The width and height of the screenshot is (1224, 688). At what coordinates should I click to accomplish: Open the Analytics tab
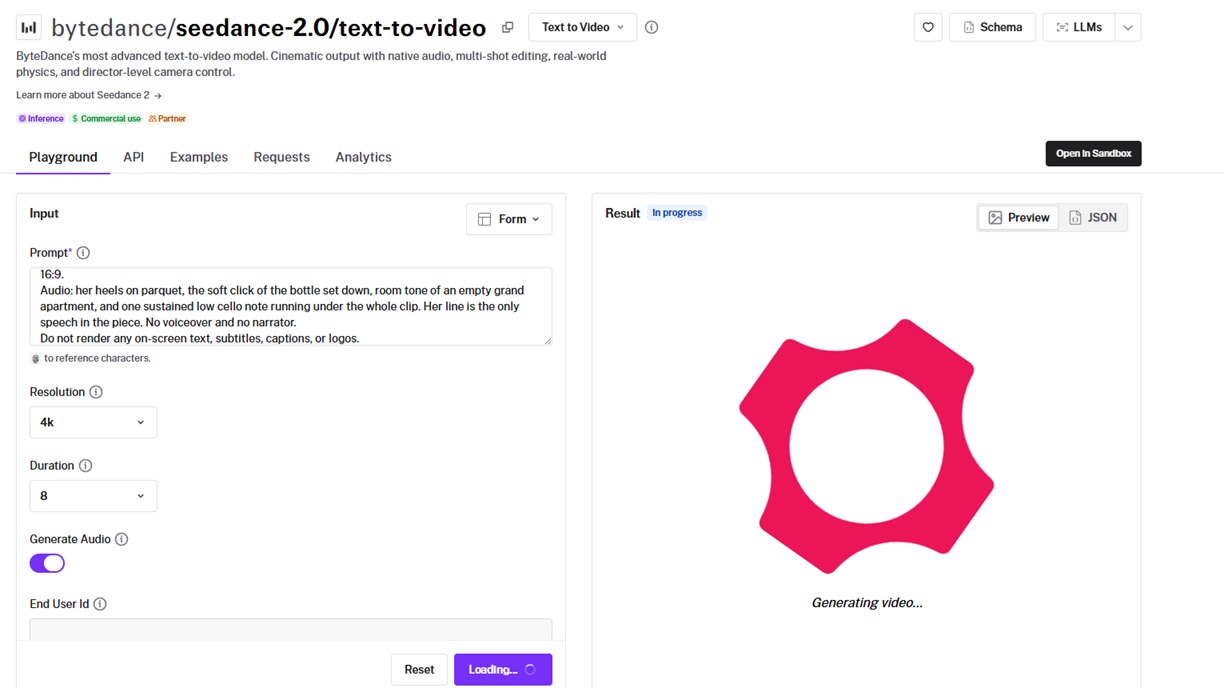(363, 157)
